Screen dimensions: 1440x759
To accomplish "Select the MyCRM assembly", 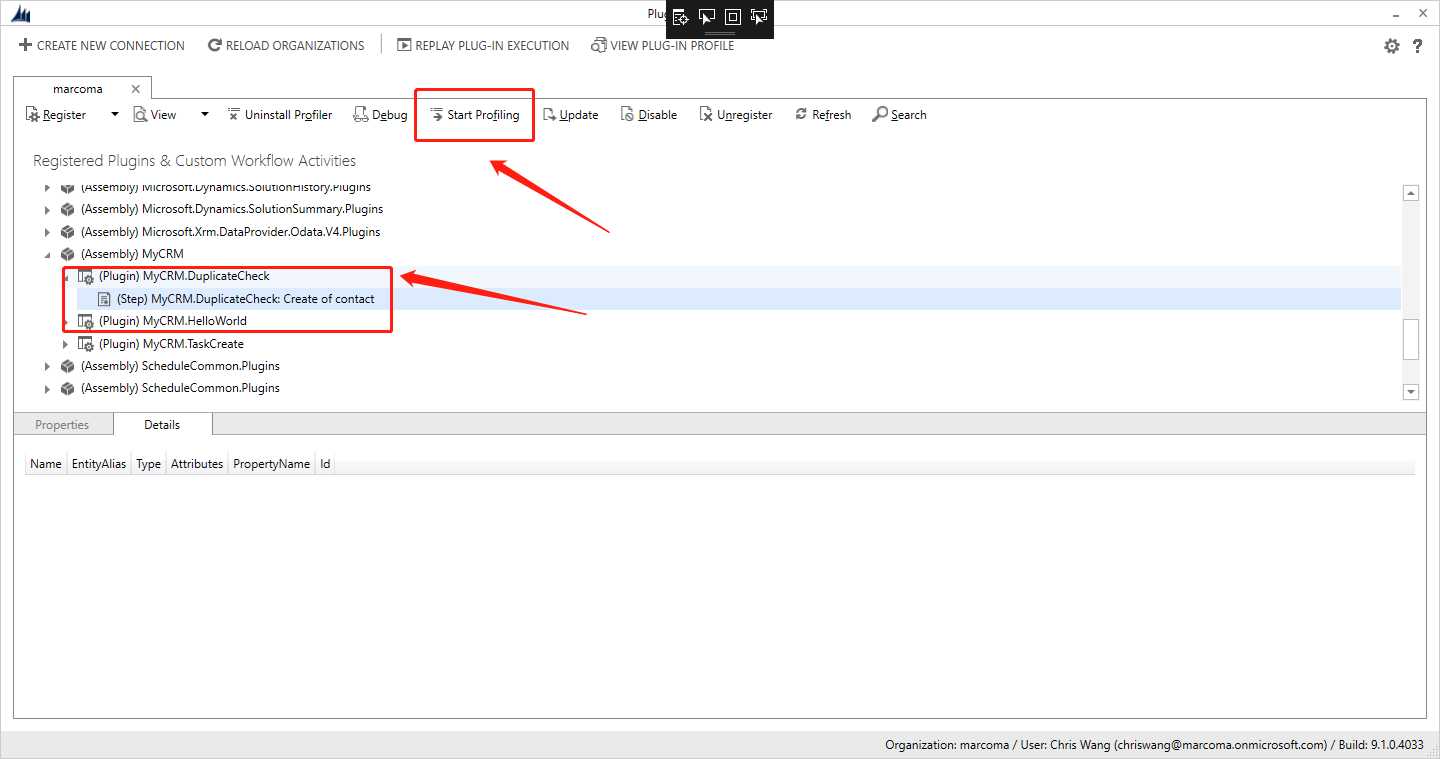I will click(x=132, y=254).
